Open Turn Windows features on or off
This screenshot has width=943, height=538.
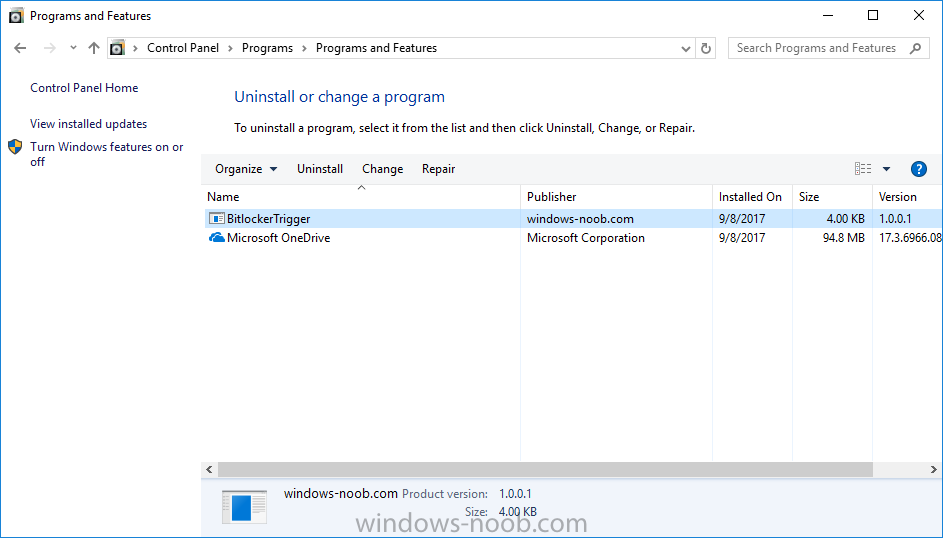[106, 154]
